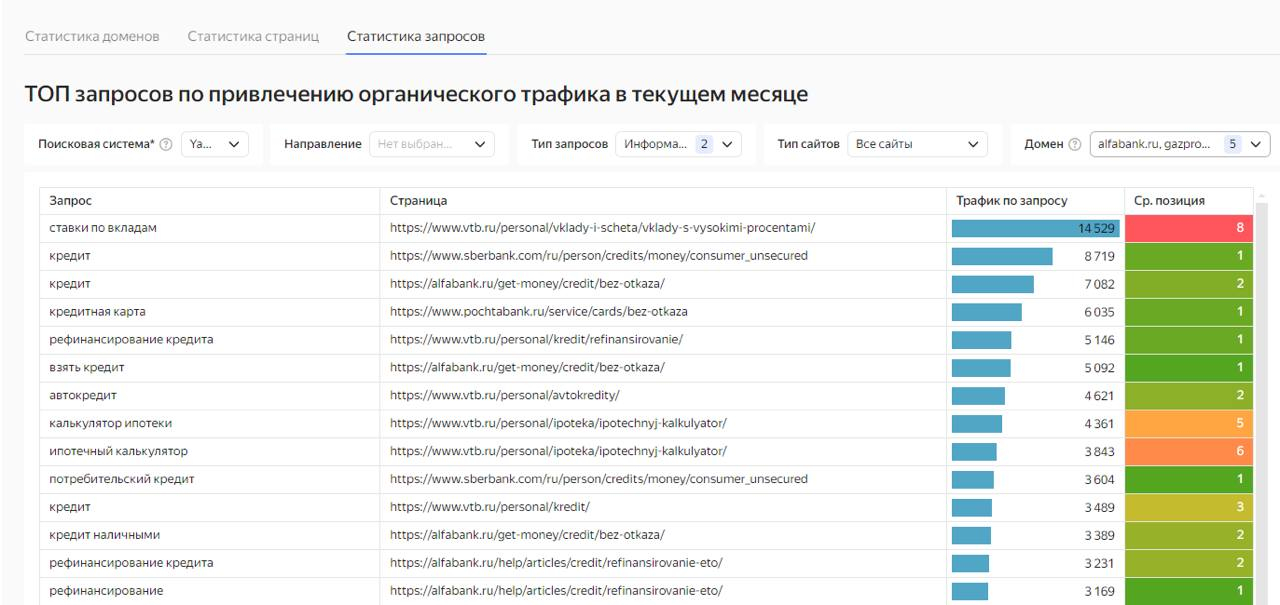Click the Запрос column header
The image size is (1280, 605).
click(70, 201)
